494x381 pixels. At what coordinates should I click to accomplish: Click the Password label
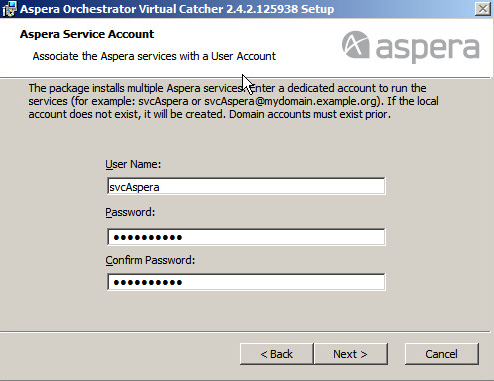click(x=130, y=212)
